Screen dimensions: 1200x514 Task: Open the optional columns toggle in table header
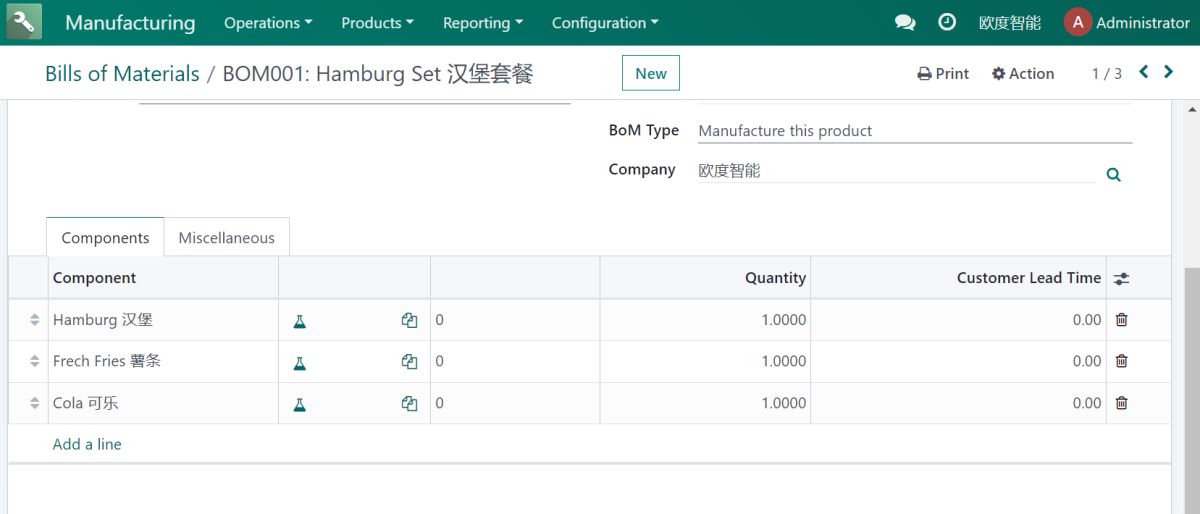[1121, 278]
